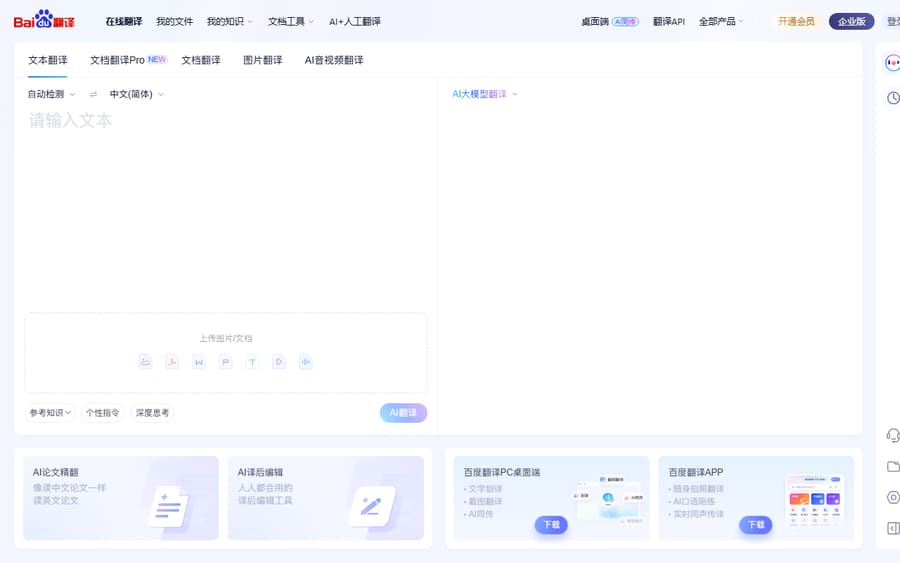Choose the text file upload icon
The width and height of the screenshot is (900, 563).
tap(252, 362)
